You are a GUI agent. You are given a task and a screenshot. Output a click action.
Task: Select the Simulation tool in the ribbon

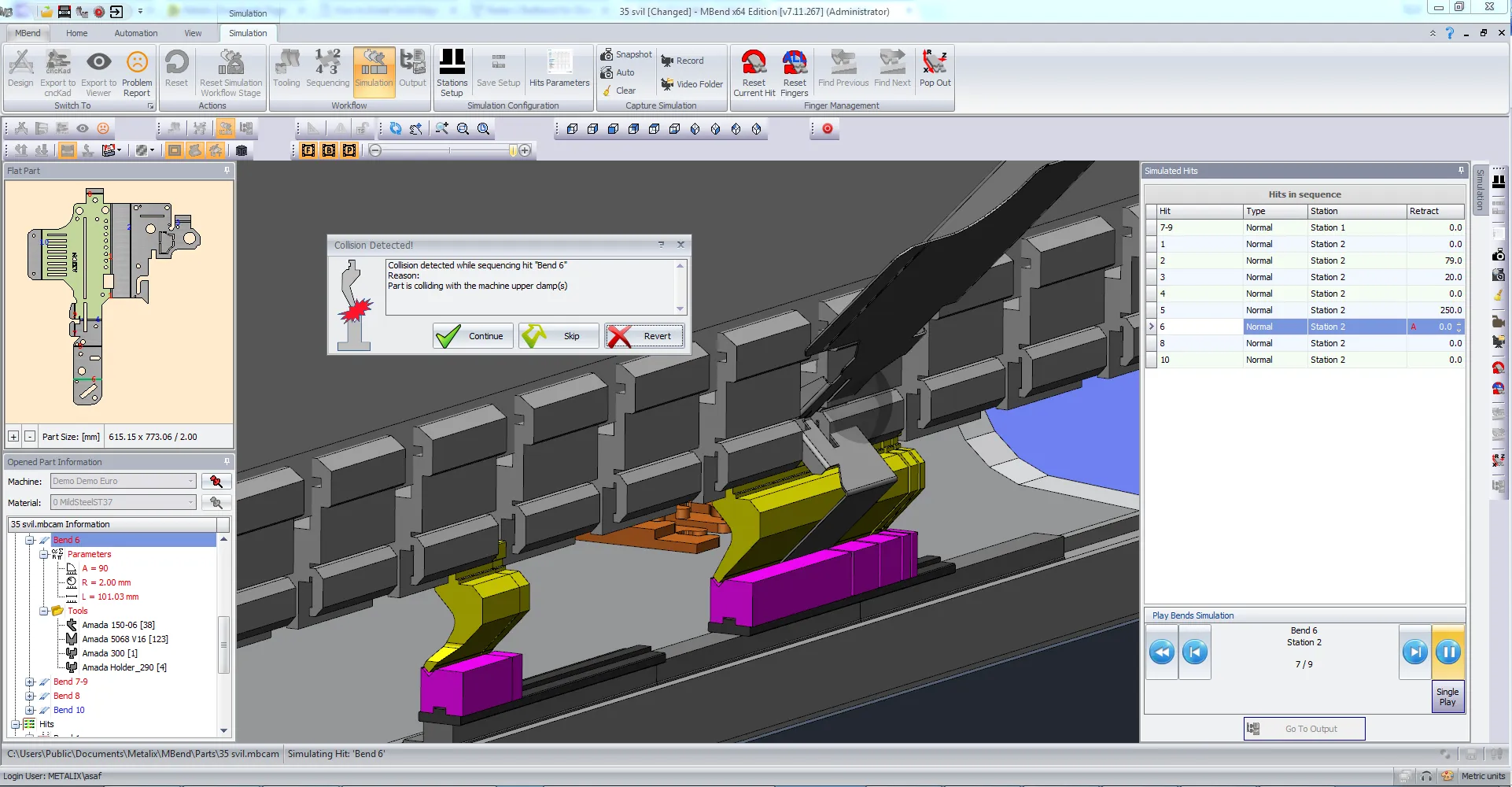pos(374,71)
